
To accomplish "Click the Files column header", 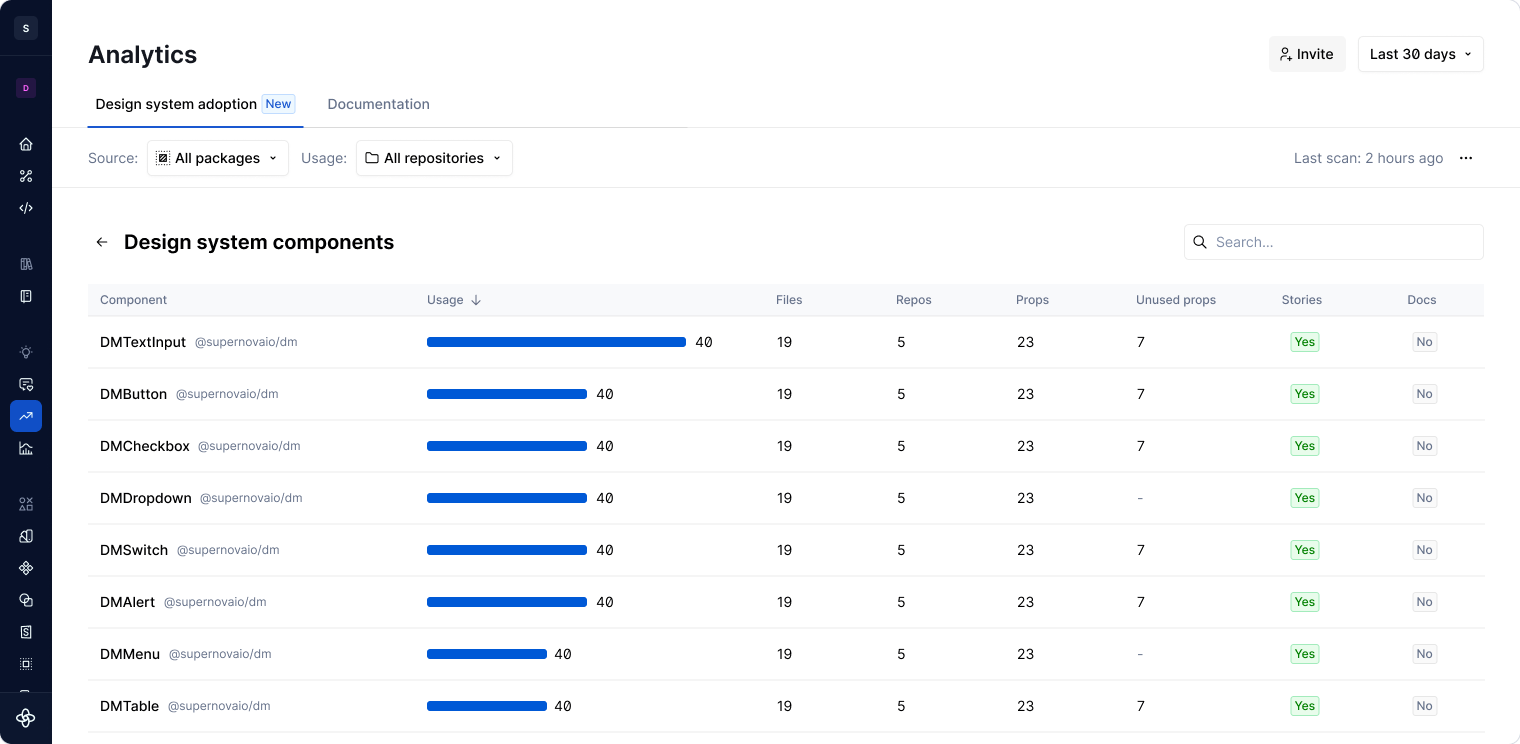I will (789, 300).
